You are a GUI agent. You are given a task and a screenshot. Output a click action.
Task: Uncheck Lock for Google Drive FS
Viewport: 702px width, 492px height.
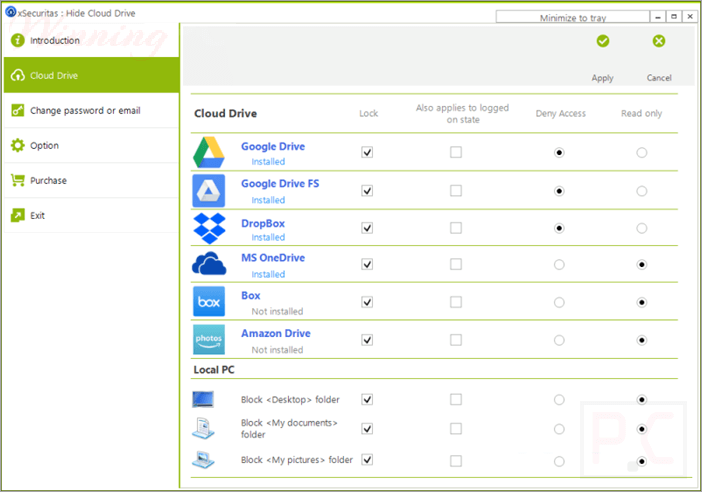point(367,191)
